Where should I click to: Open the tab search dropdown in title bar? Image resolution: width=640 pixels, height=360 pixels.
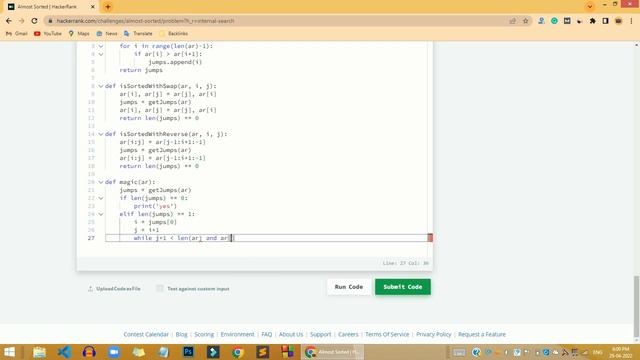click(590, 7)
